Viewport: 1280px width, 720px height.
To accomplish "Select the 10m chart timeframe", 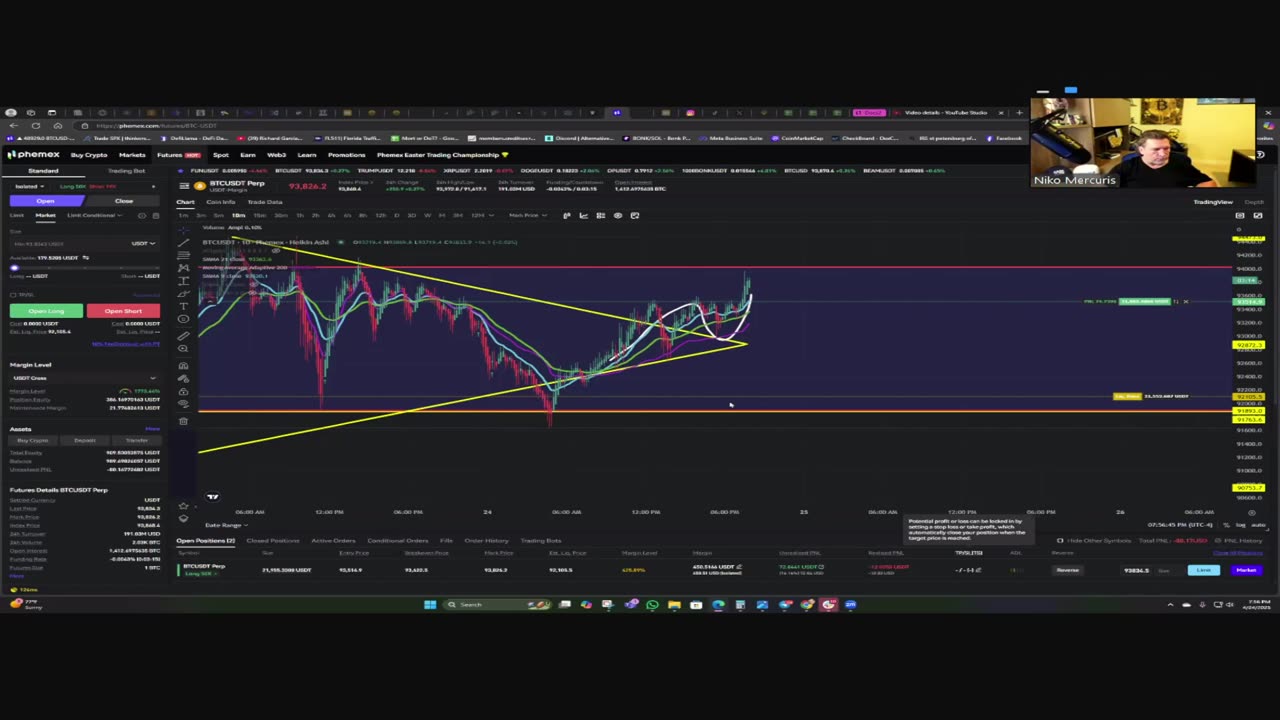I will (238, 215).
